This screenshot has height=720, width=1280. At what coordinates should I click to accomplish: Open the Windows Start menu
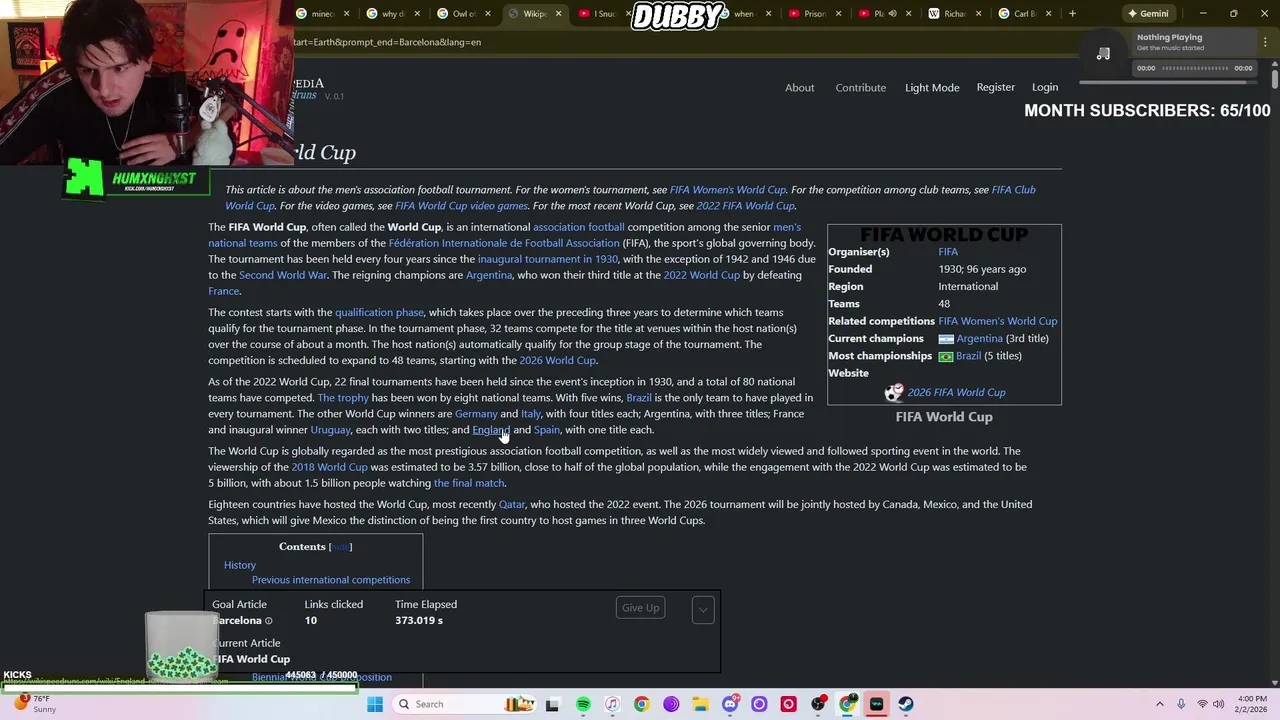pos(375,704)
